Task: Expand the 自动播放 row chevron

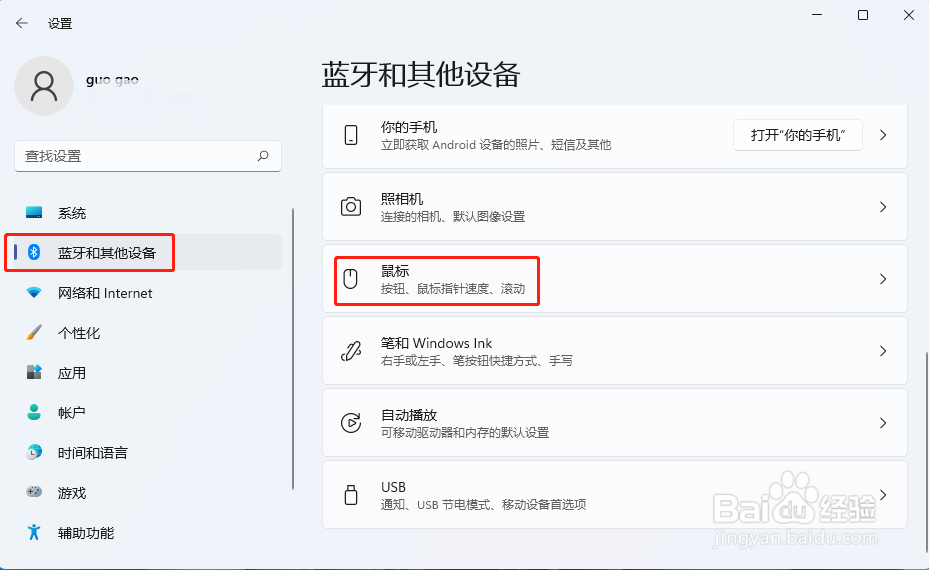Action: [883, 423]
